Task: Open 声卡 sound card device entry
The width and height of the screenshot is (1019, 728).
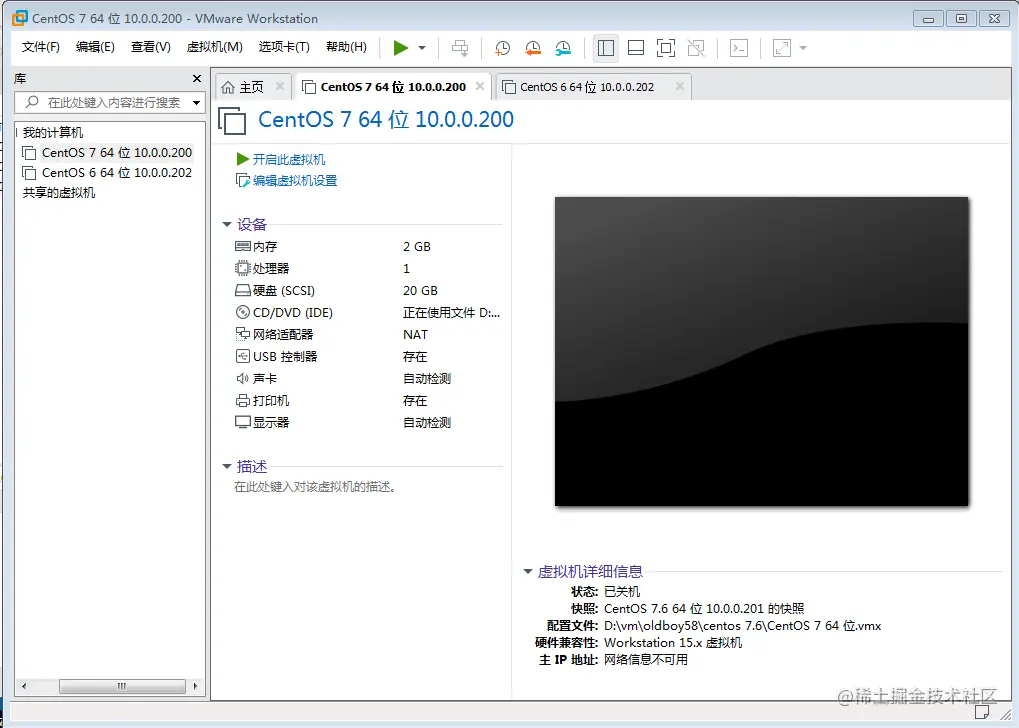Action: click(x=256, y=378)
